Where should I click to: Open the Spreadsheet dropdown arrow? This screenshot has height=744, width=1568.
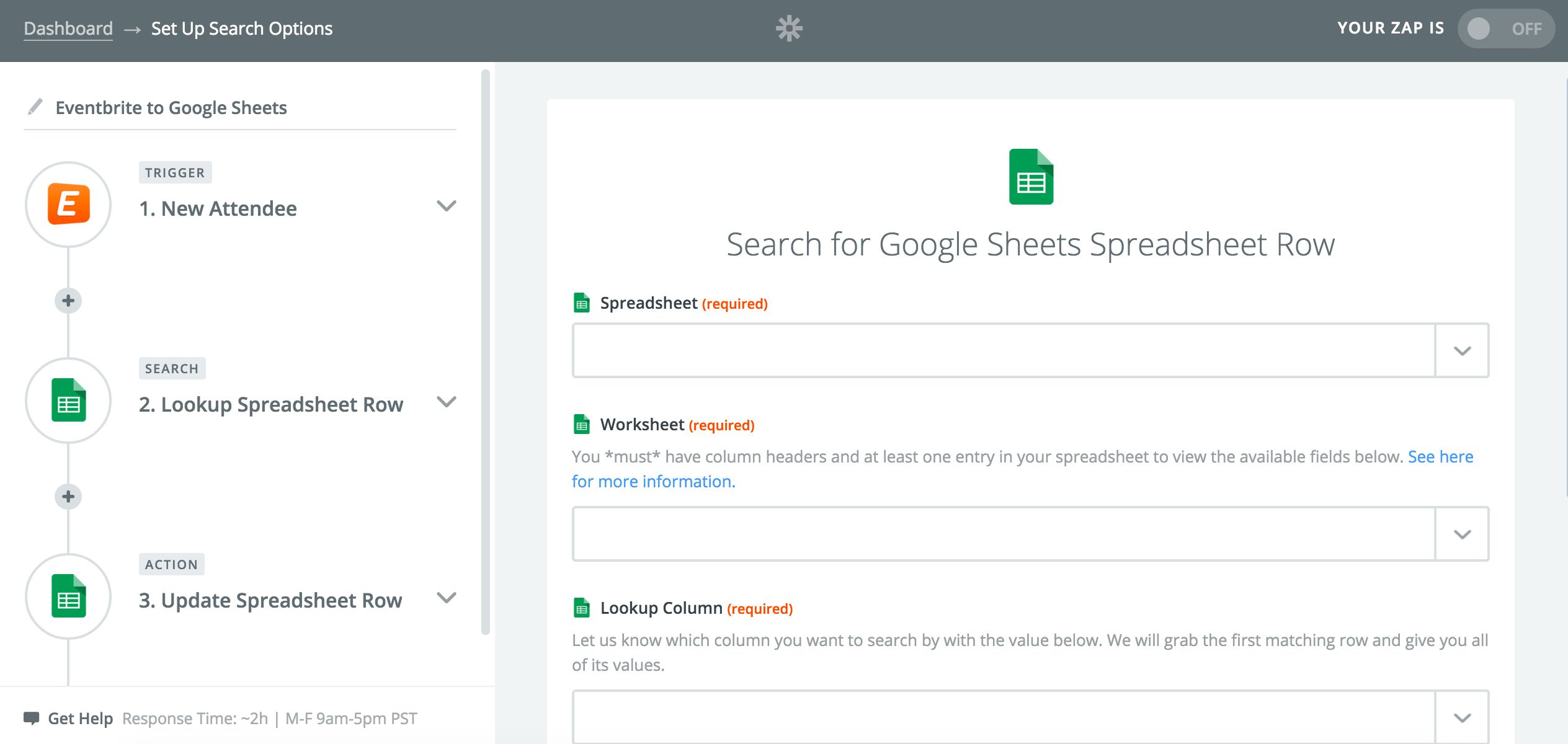tap(1462, 351)
